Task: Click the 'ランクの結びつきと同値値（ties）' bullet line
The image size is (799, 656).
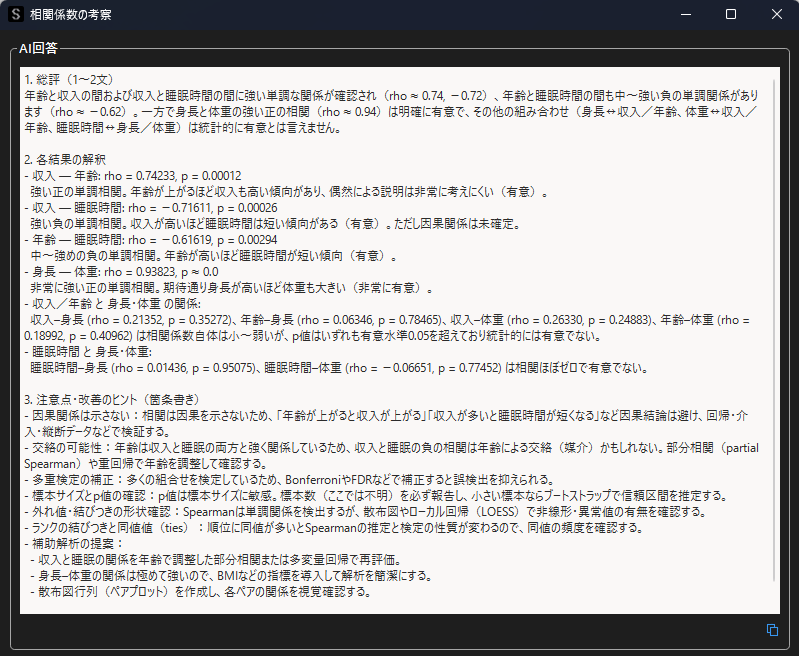Action: pos(334,528)
